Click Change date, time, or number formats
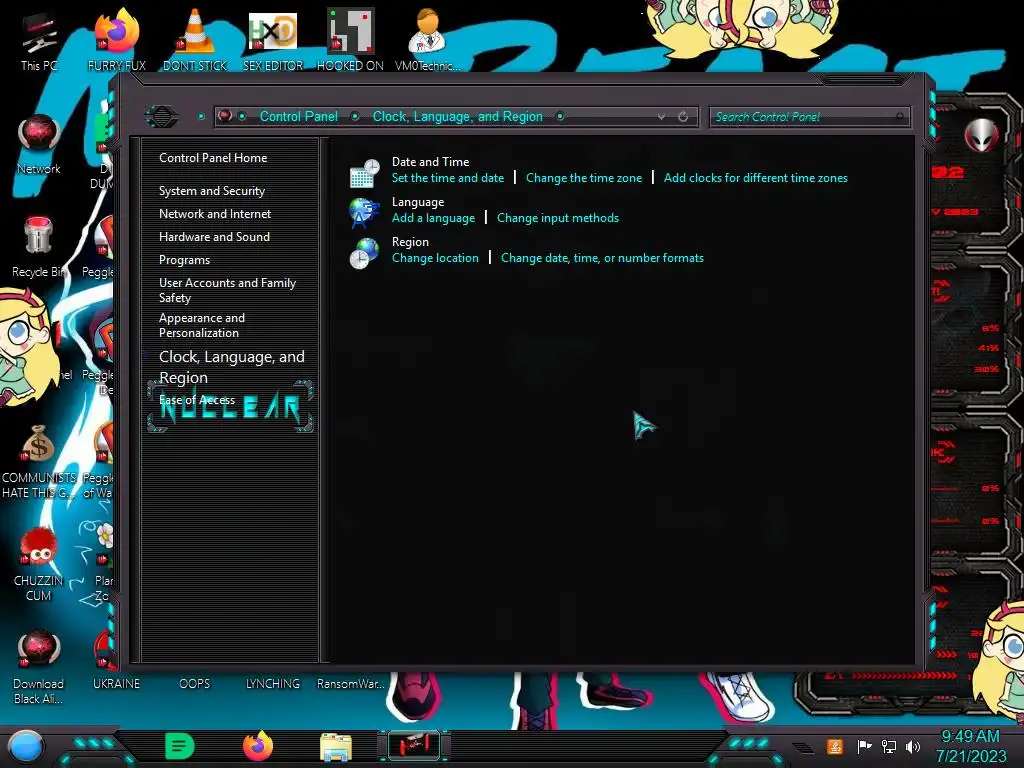This screenshot has height=768, width=1024. click(x=602, y=258)
